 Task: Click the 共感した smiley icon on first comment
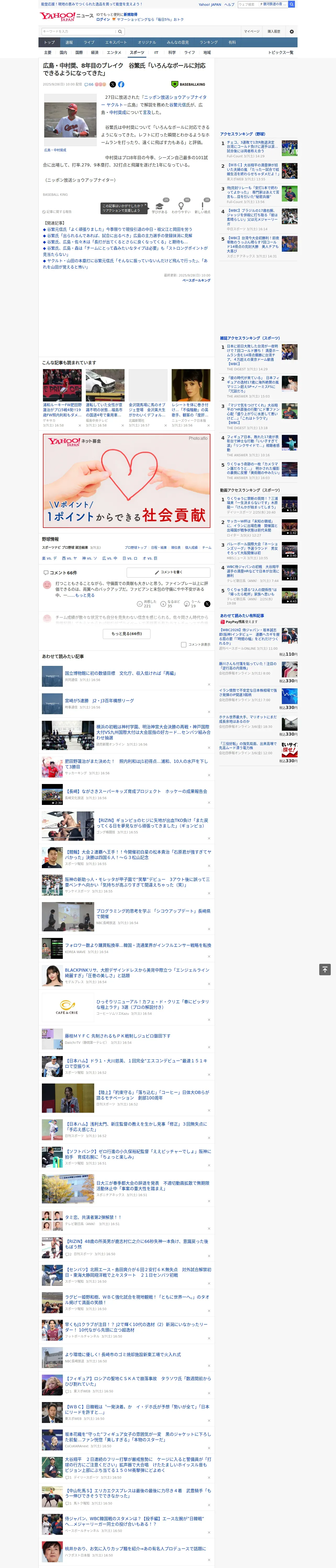[x=140, y=604]
